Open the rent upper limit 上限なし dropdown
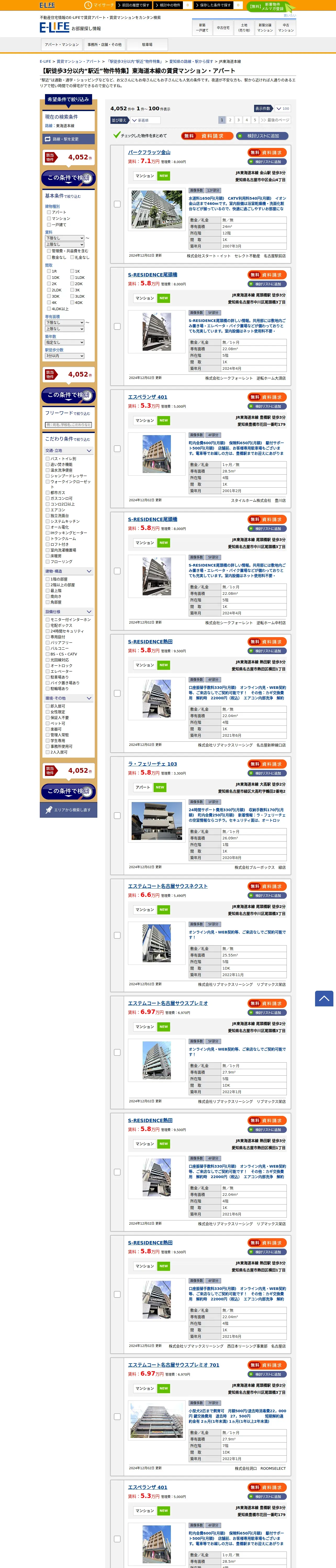Screen dimensions: 336x1568 [x=65, y=244]
